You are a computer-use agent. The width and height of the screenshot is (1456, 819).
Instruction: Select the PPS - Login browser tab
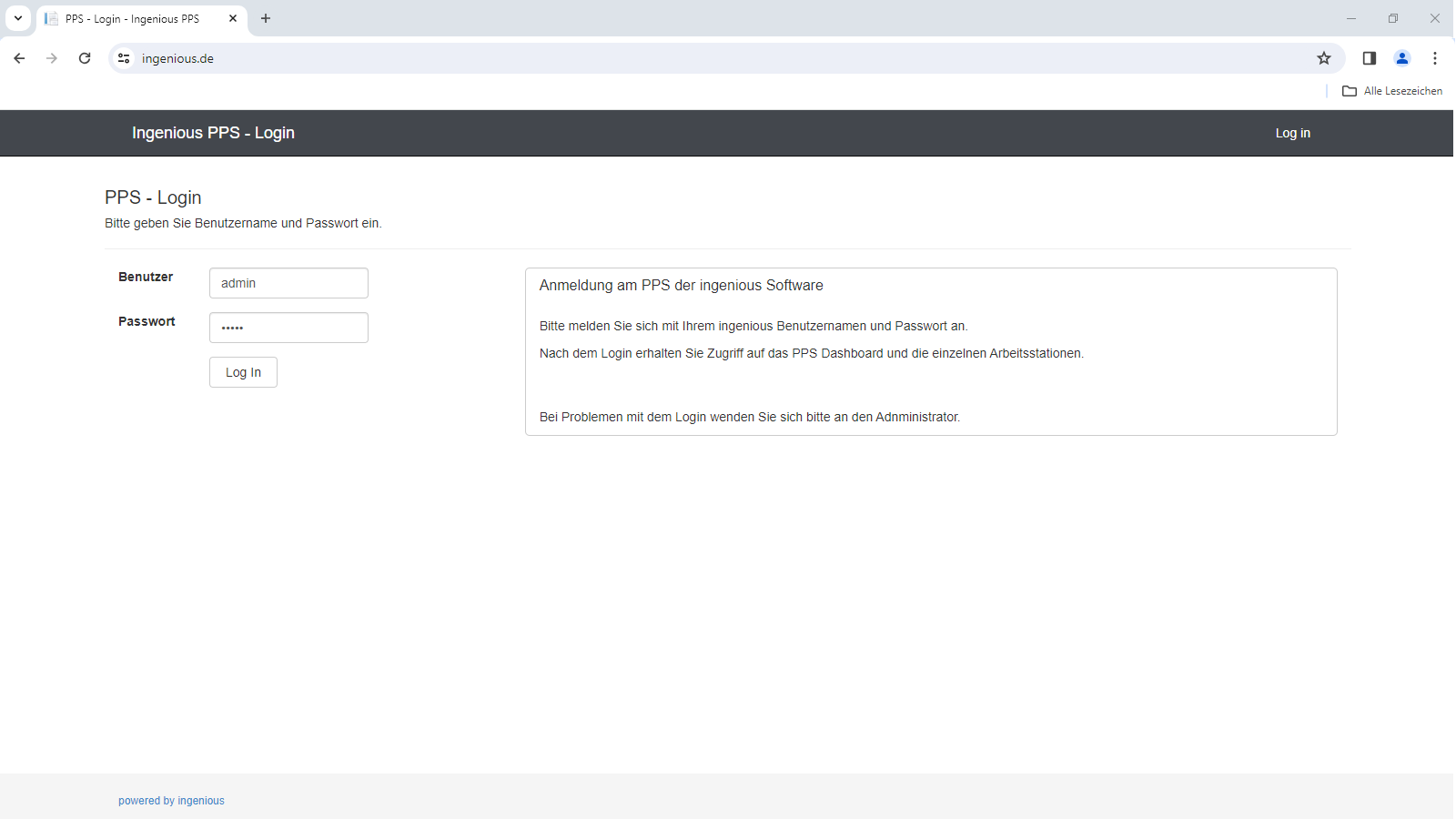pos(142,18)
